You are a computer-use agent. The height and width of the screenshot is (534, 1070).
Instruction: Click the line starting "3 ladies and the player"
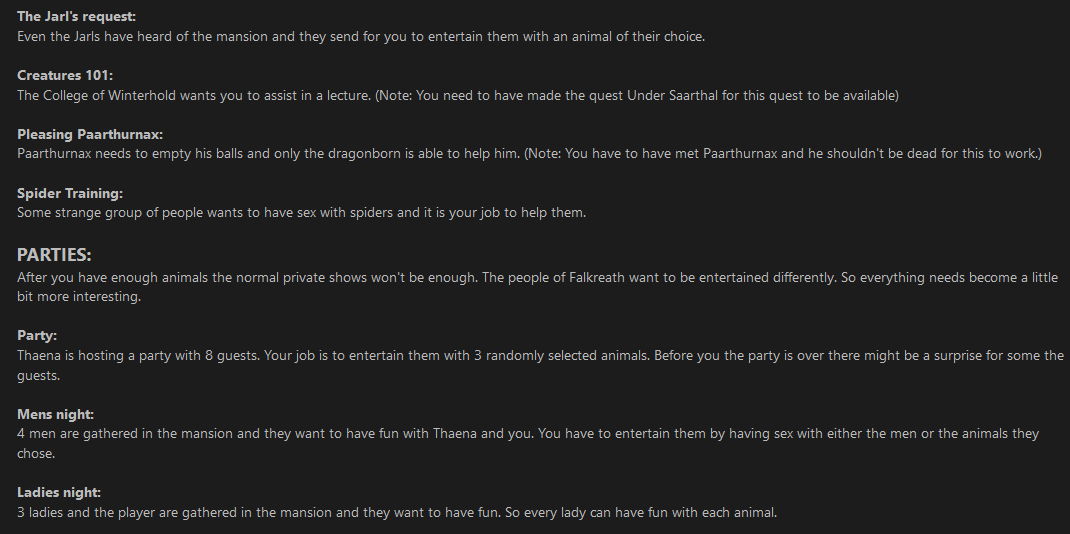tap(397, 512)
